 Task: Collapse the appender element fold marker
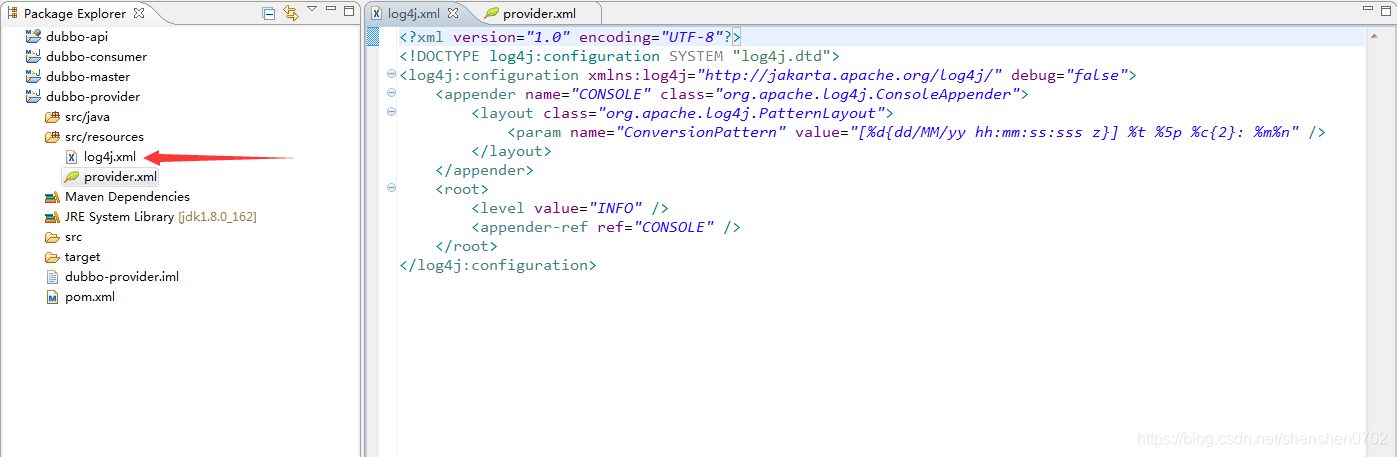tap(391, 94)
